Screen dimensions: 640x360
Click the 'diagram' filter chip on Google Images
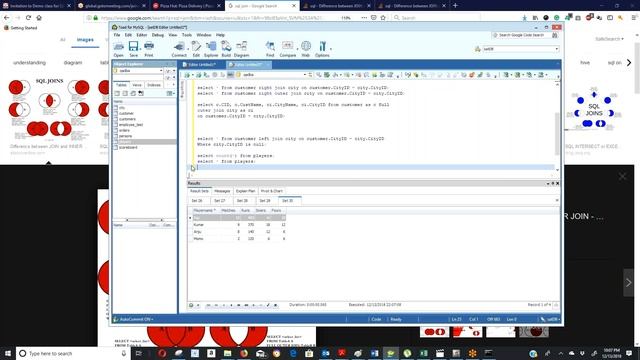pyautogui.click(x=73, y=62)
